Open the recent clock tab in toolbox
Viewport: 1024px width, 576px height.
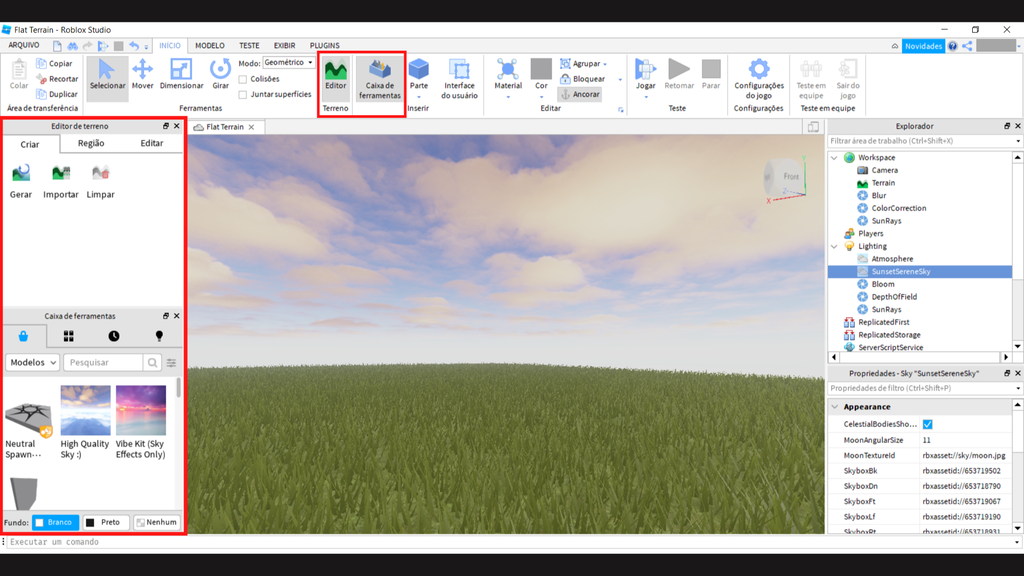[114, 336]
